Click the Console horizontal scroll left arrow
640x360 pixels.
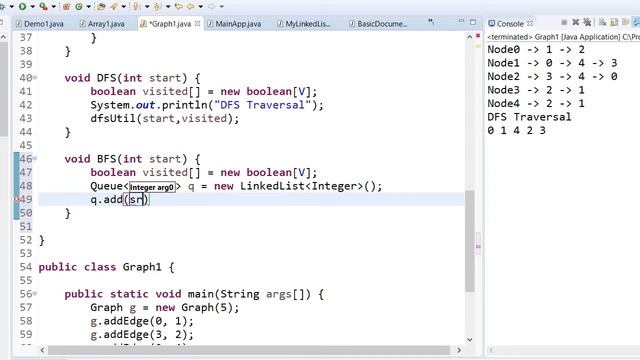[491, 350]
